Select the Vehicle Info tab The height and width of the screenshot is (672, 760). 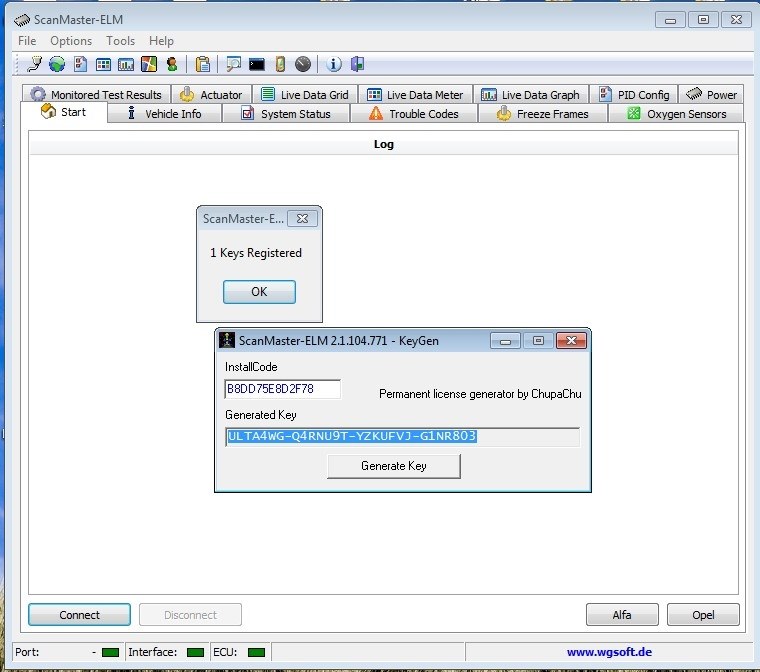(163, 114)
